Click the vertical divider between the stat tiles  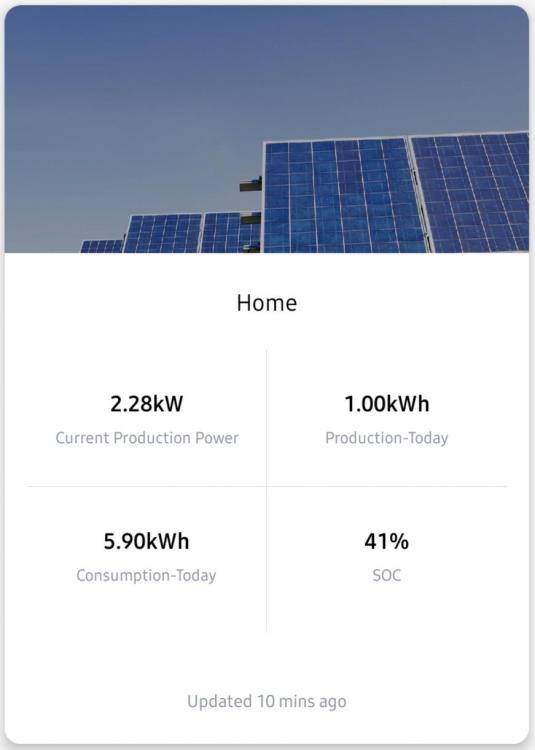266,490
